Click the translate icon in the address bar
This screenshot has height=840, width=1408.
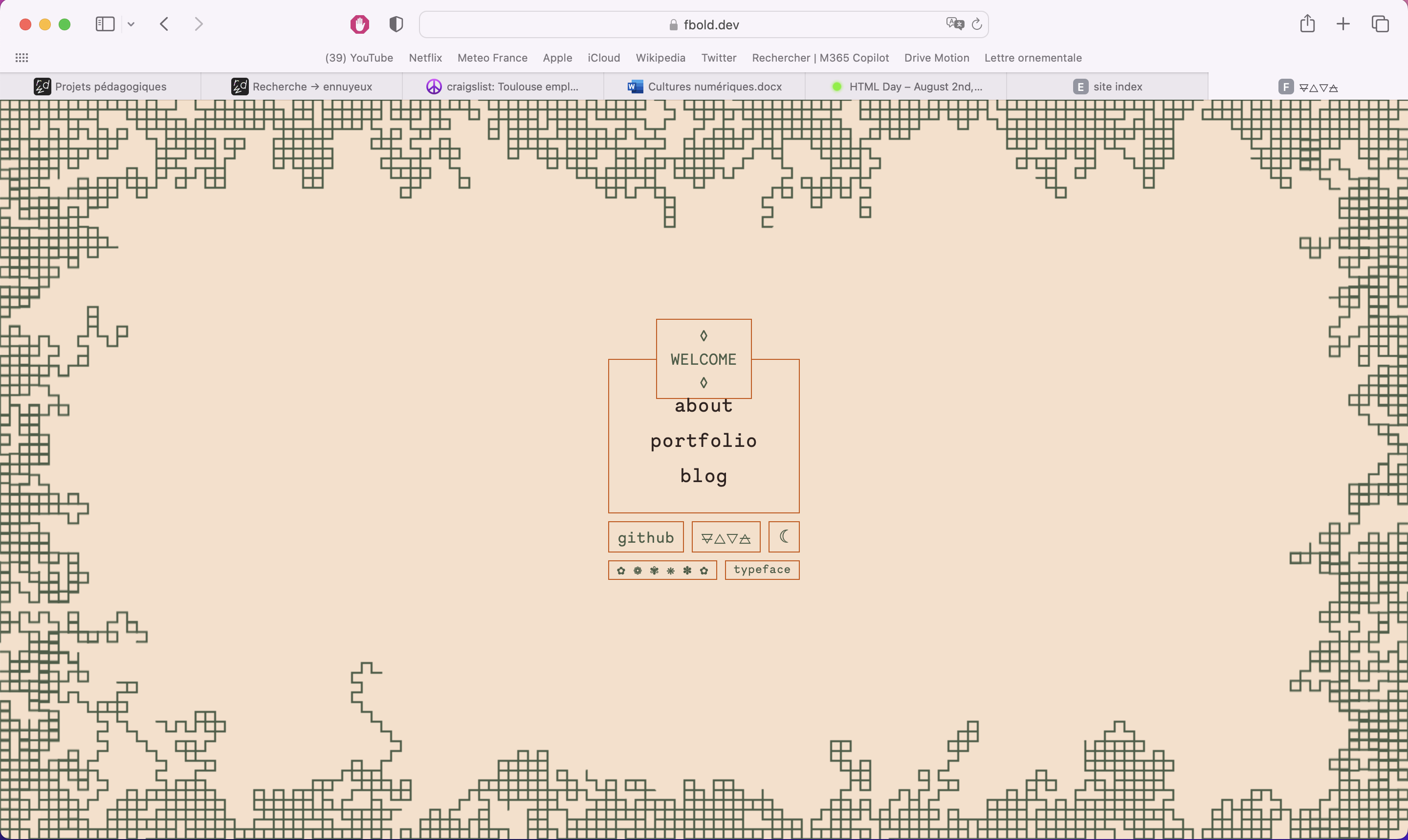[955, 24]
